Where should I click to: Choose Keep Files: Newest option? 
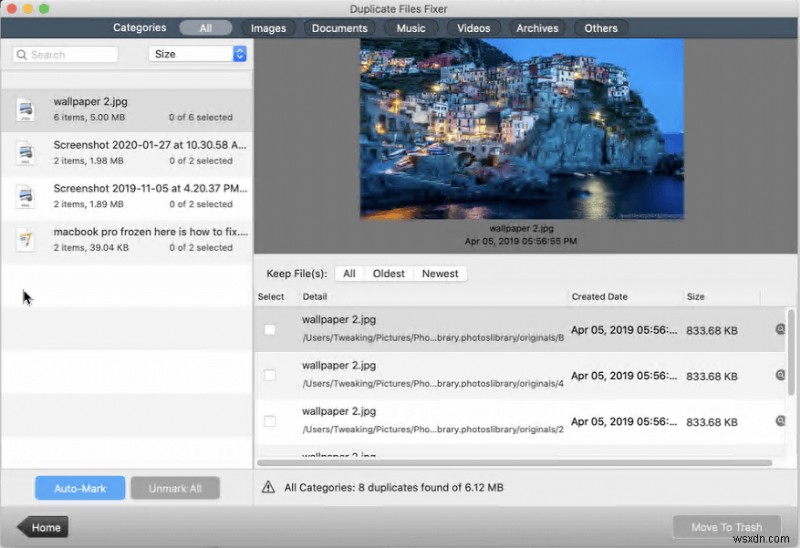tap(440, 273)
